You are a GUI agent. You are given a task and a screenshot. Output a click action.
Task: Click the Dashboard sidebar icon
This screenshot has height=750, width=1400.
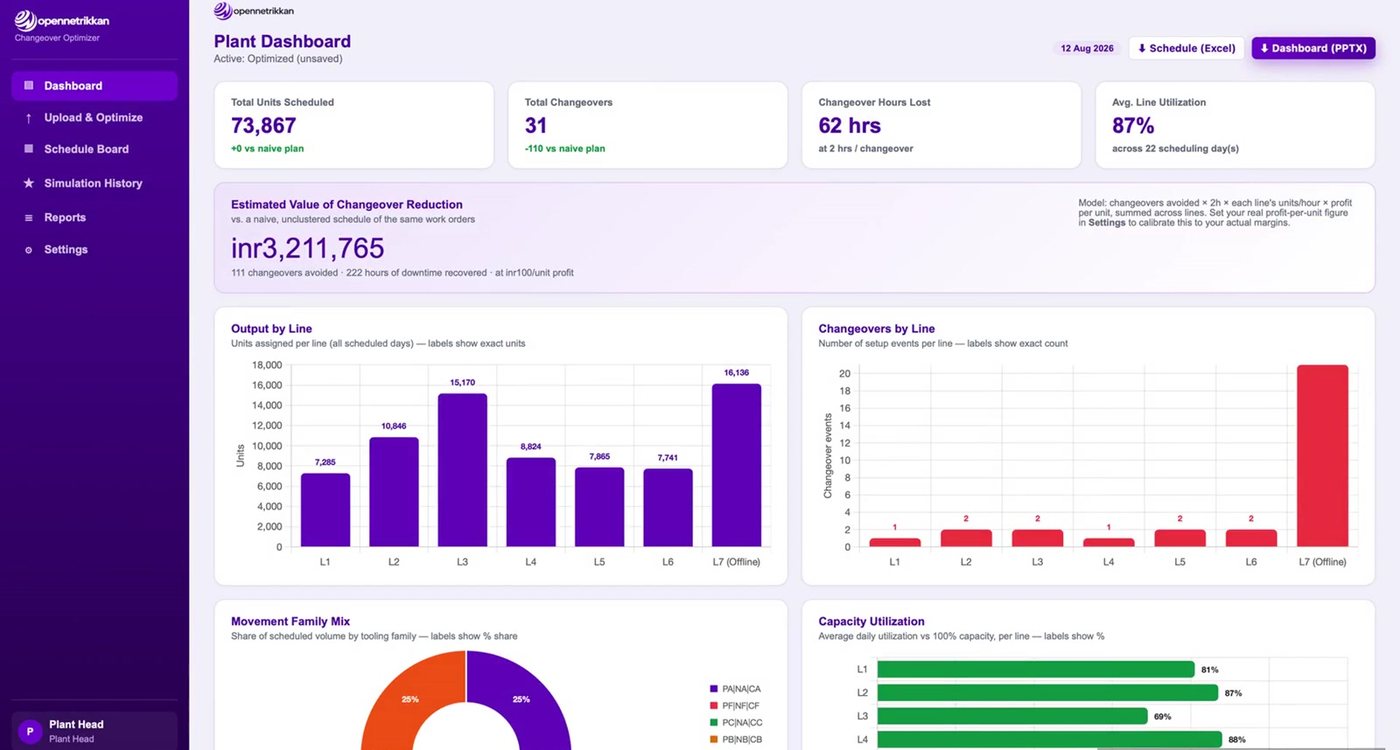coord(28,86)
